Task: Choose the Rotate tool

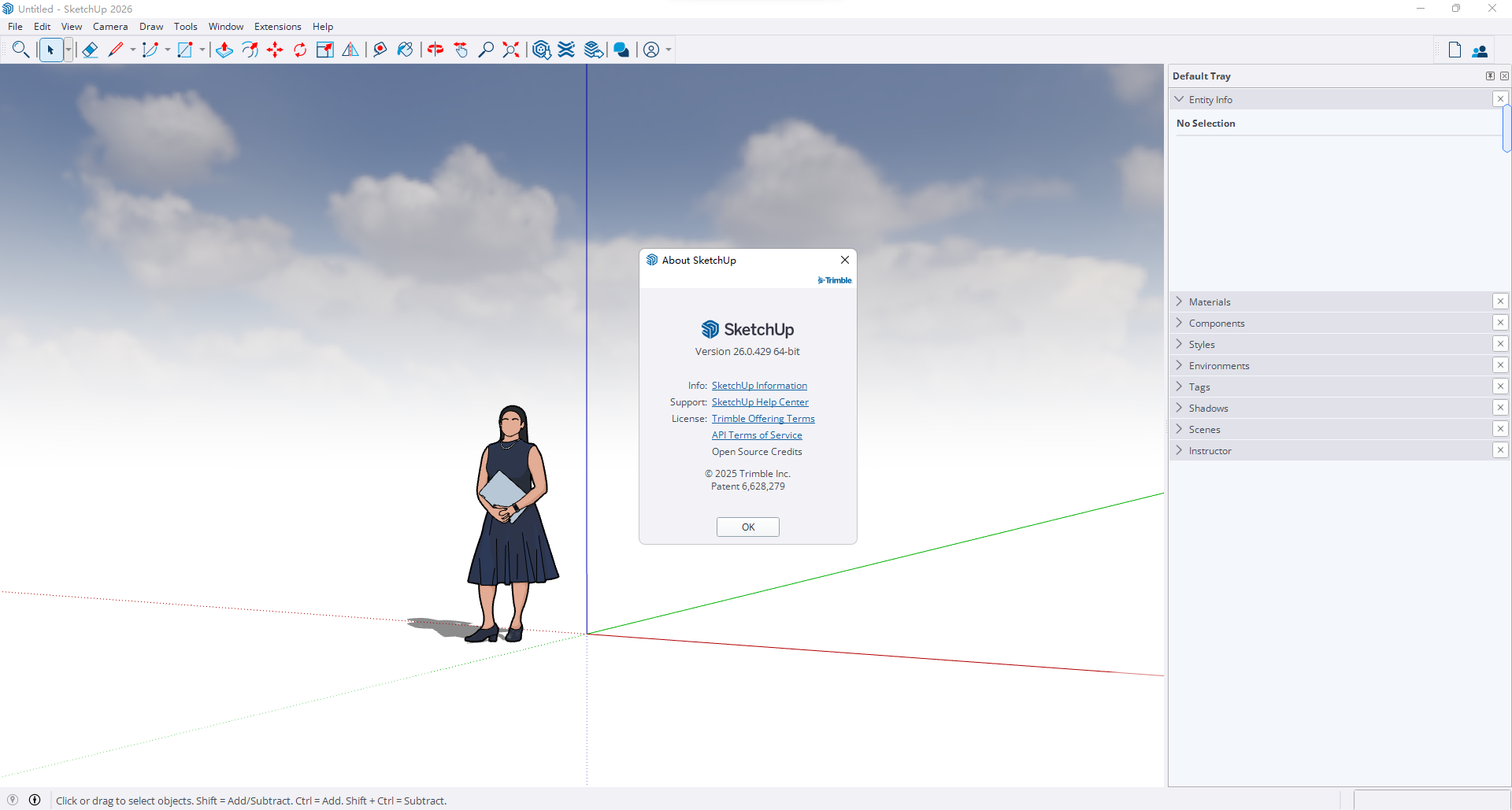Action: point(300,50)
